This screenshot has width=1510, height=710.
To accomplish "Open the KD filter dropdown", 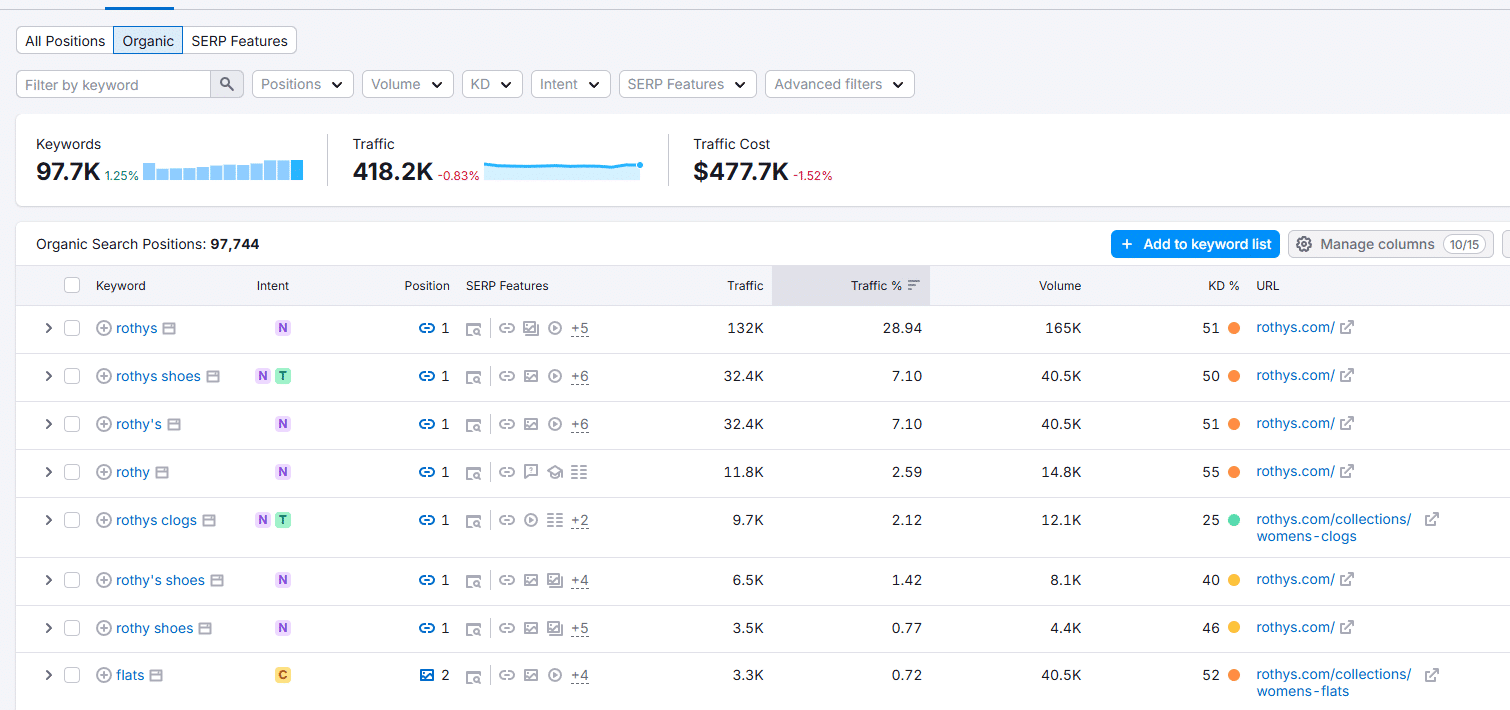I will [x=492, y=84].
